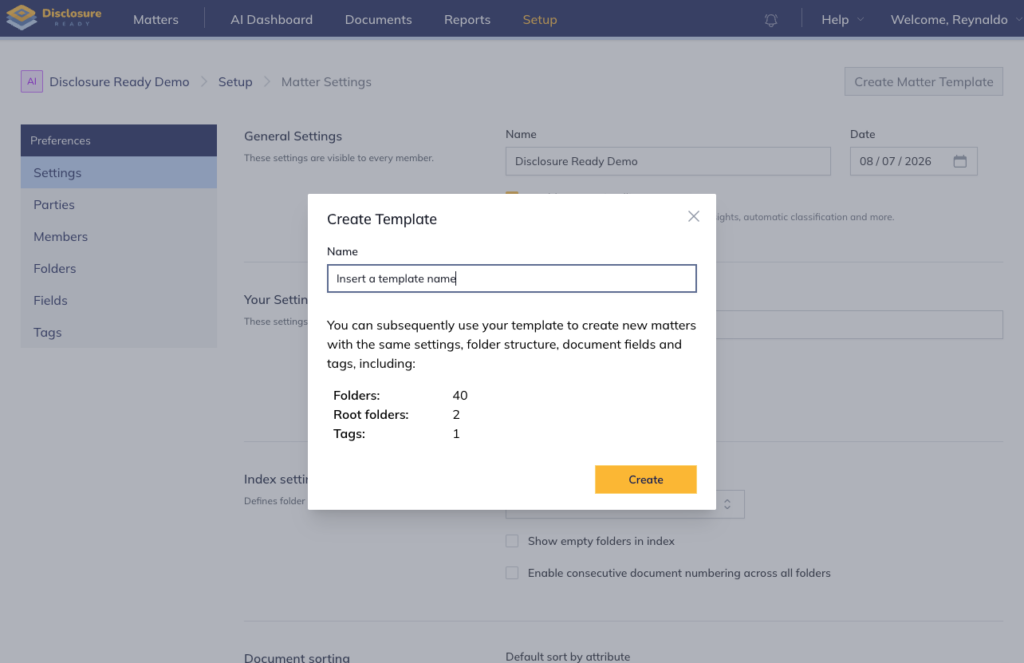Click the Disclosure Ready logo
This screenshot has width=1024, height=663.
tap(54, 18)
